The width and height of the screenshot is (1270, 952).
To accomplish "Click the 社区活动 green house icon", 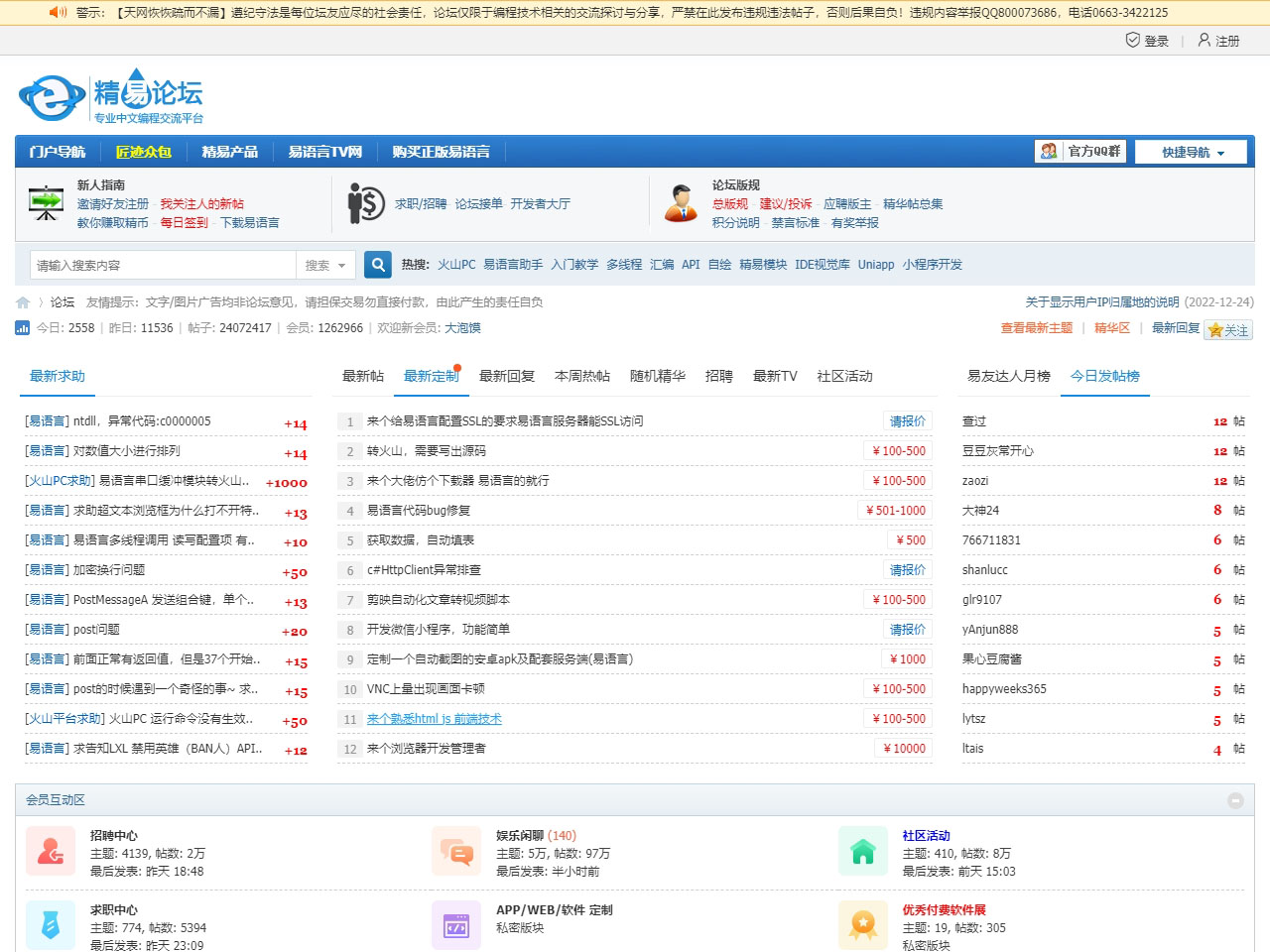I will point(862,851).
